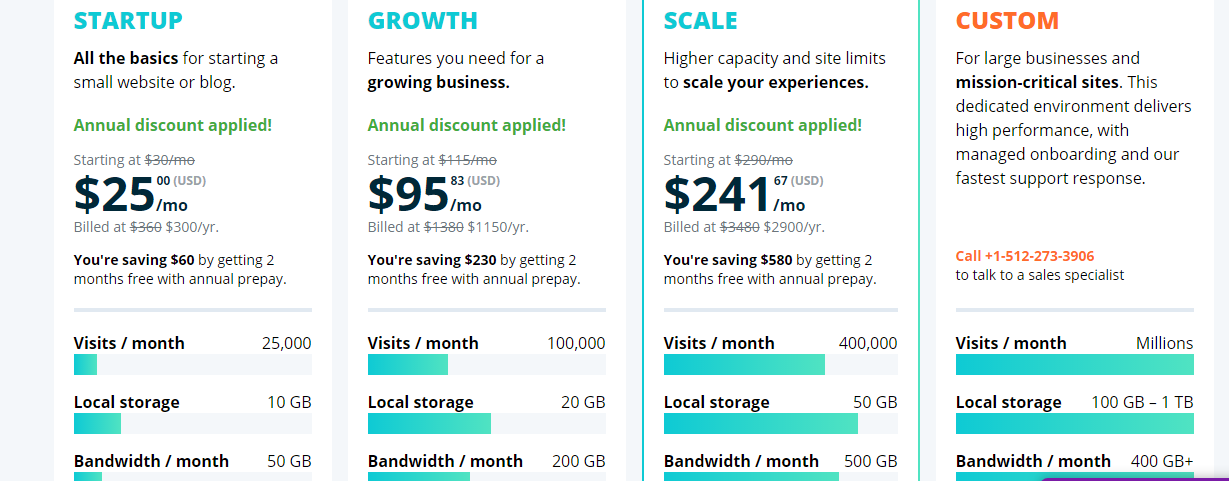The width and height of the screenshot is (1229, 481).
Task: Click the Call +1-512-273-3906 sales link
Action: 1025,256
